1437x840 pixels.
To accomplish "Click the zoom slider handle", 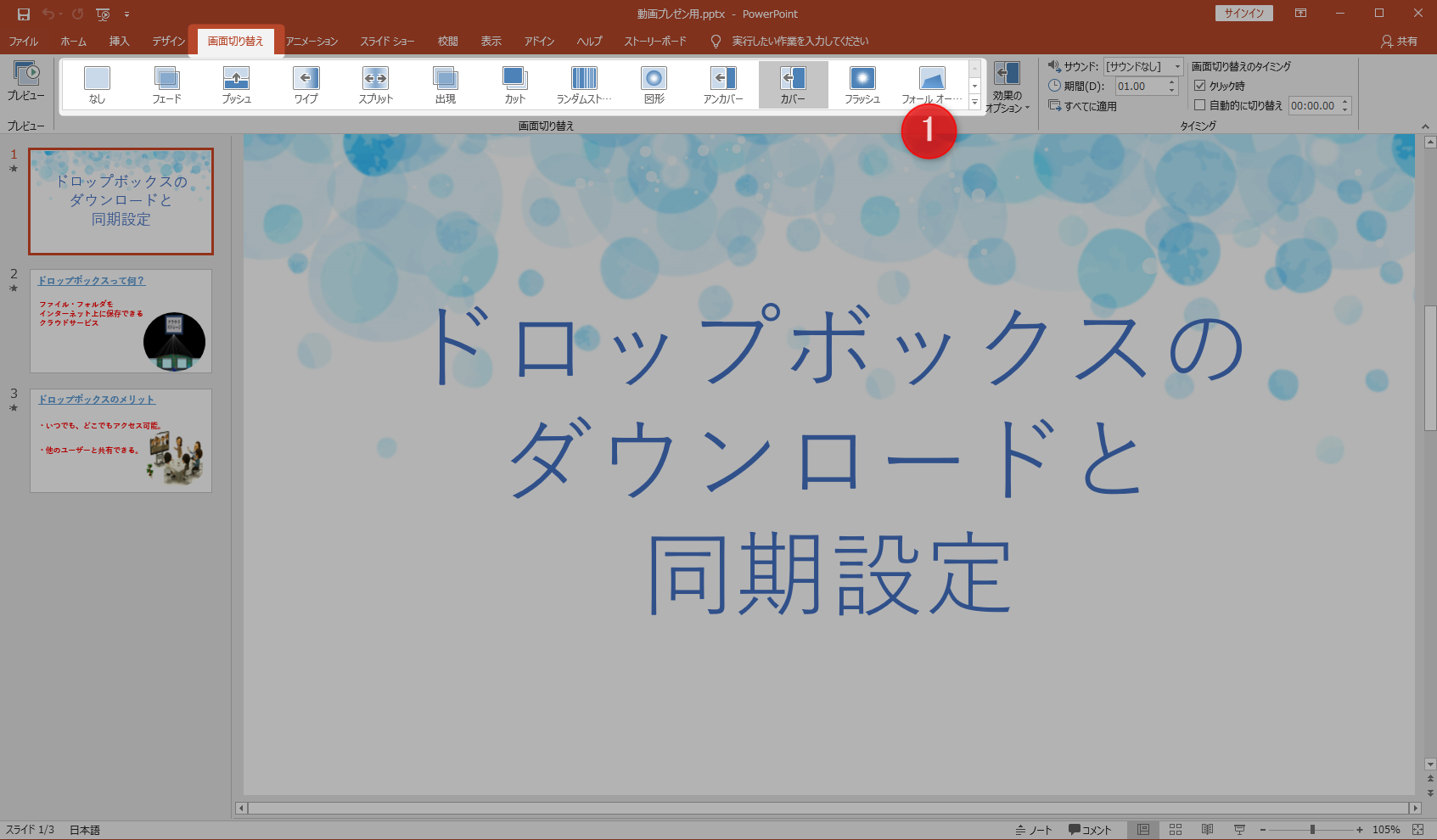I will click(x=1312, y=830).
